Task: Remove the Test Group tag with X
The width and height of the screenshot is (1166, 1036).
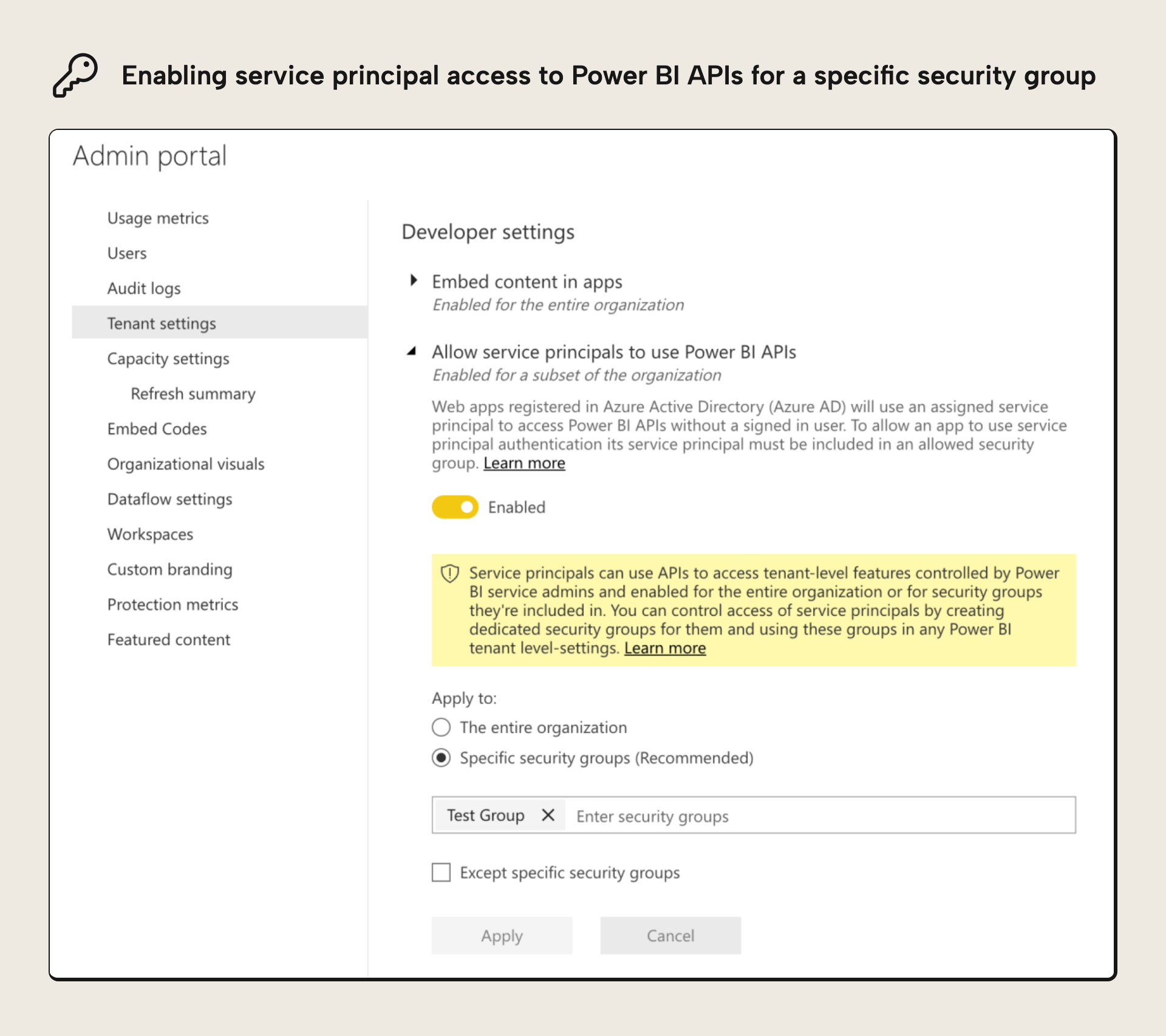Action: coord(548,815)
